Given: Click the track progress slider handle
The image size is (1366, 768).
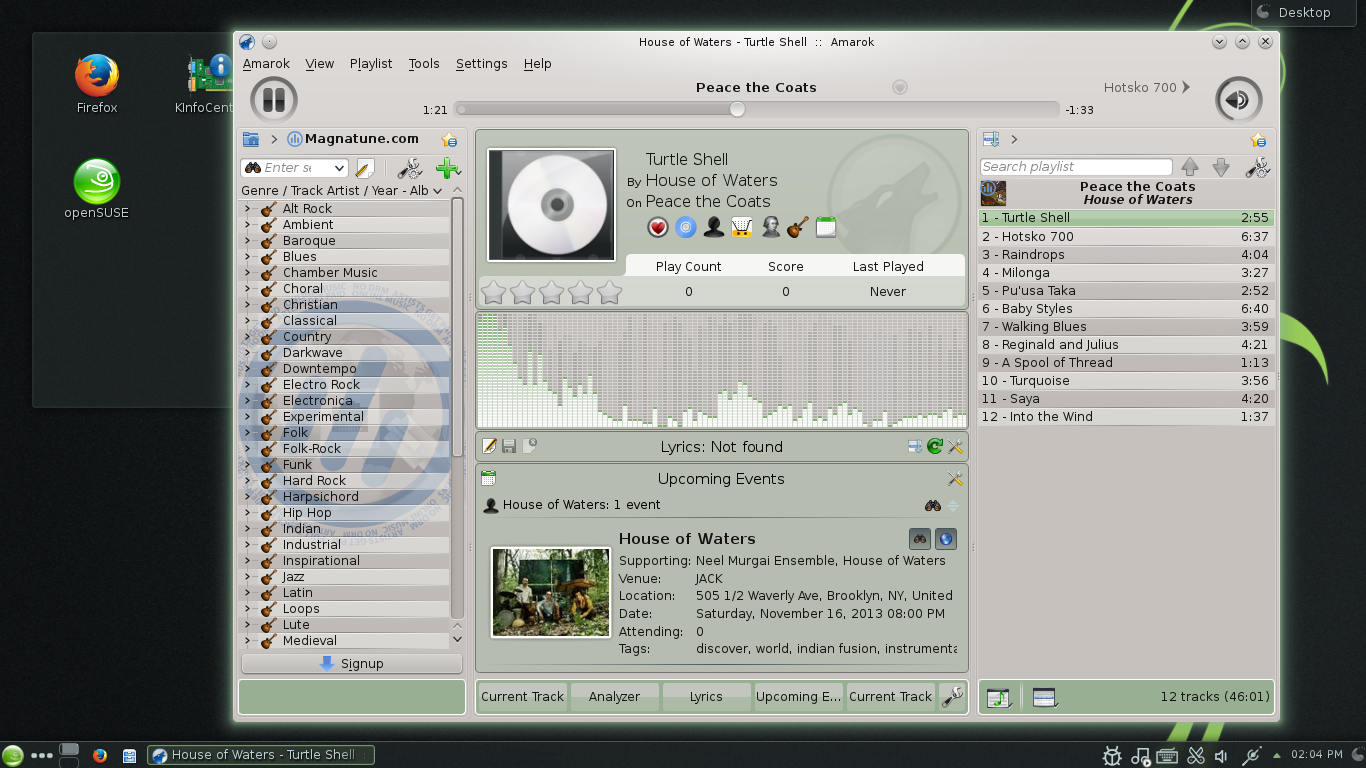Looking at the screenshot, I should click(737, 109).
